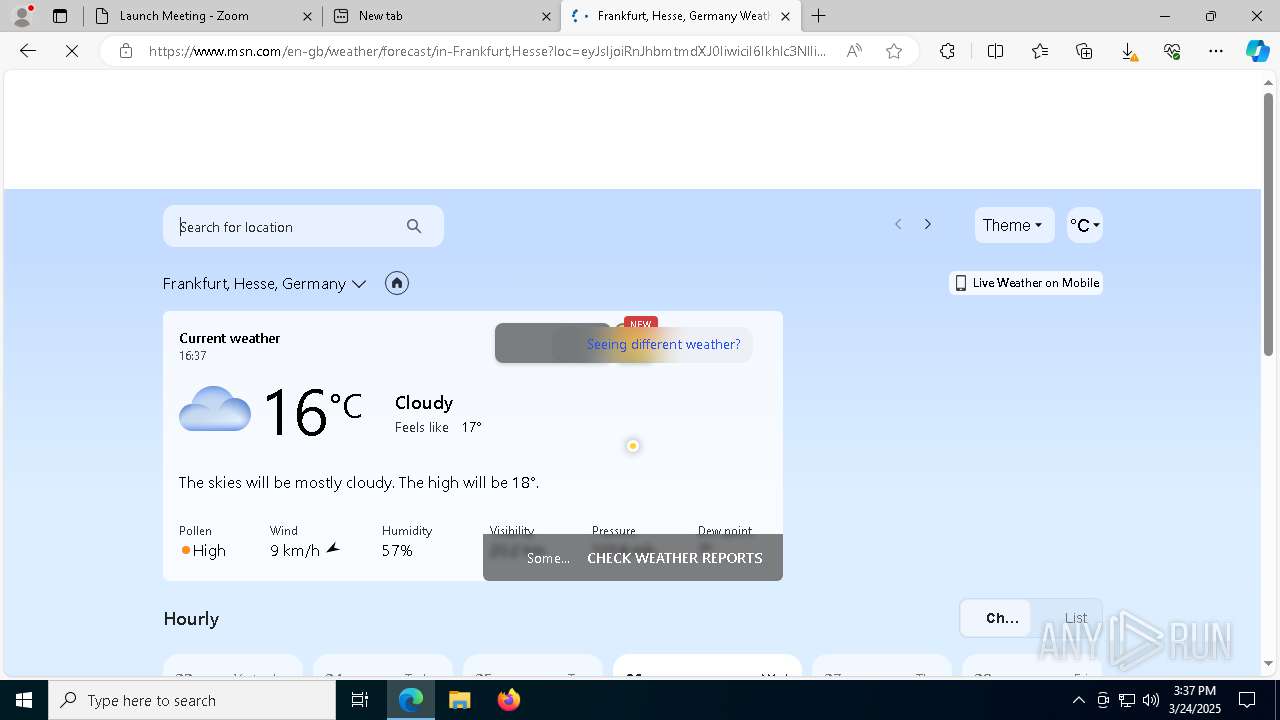
Task: Open Browser essentials icon
Action: 1172,51
